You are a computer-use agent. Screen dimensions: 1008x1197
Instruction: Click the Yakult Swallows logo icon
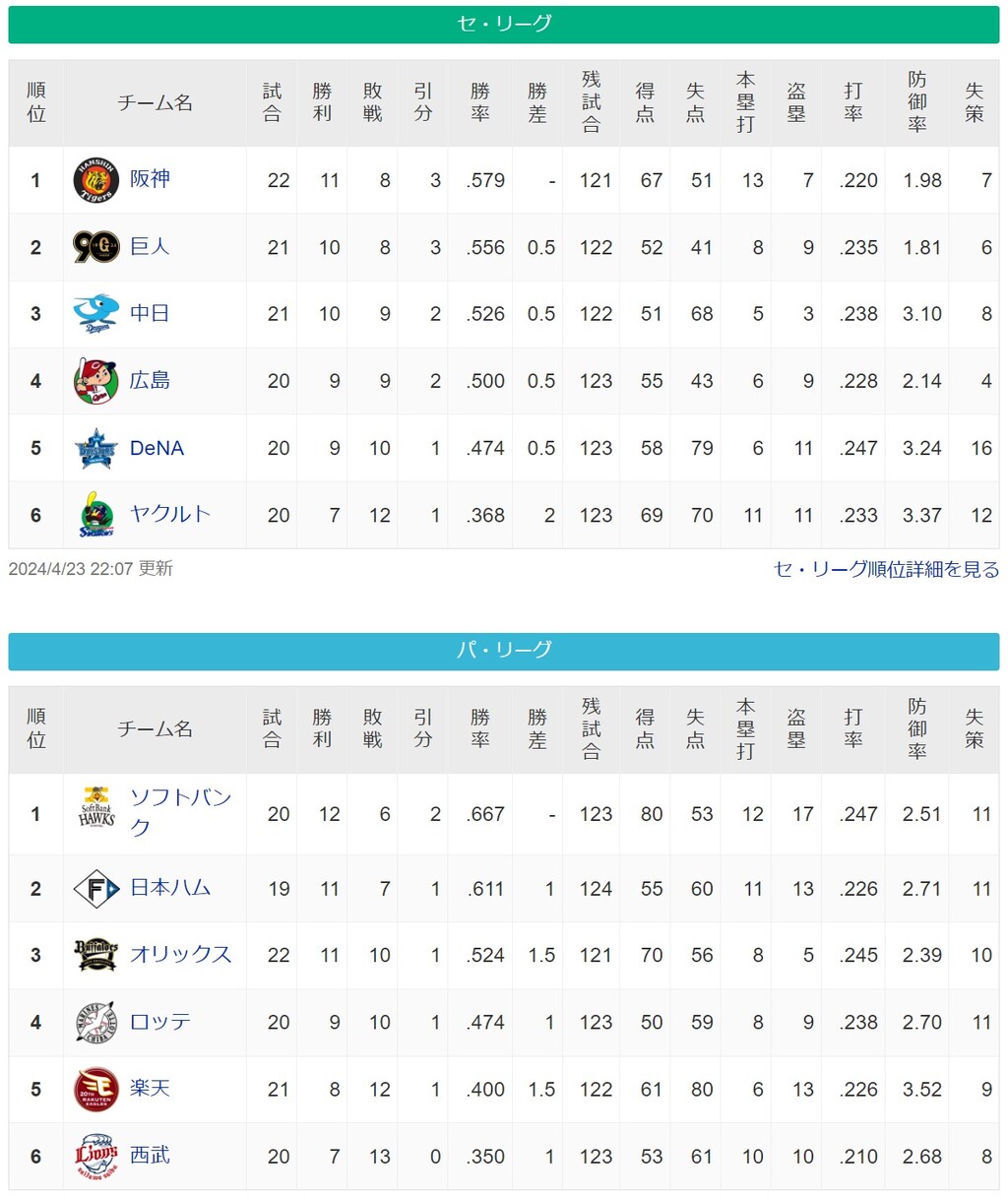pyautogui.click(x=96, y=514)
